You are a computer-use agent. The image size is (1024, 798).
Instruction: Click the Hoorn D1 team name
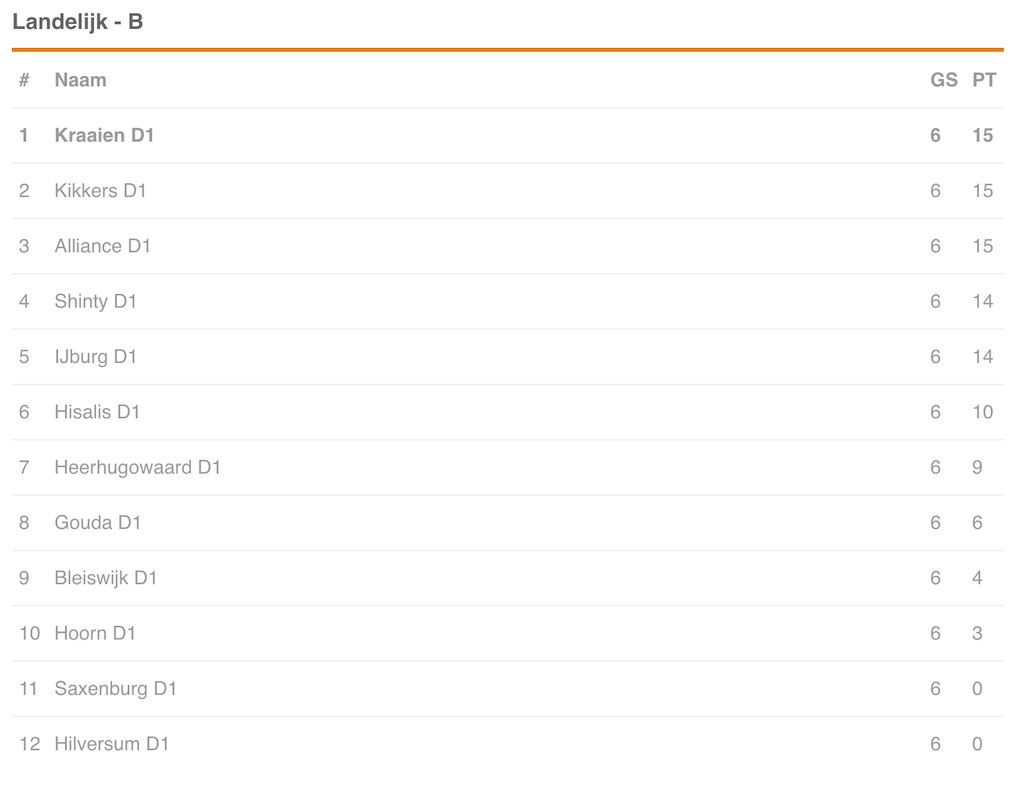coord(95,633)
